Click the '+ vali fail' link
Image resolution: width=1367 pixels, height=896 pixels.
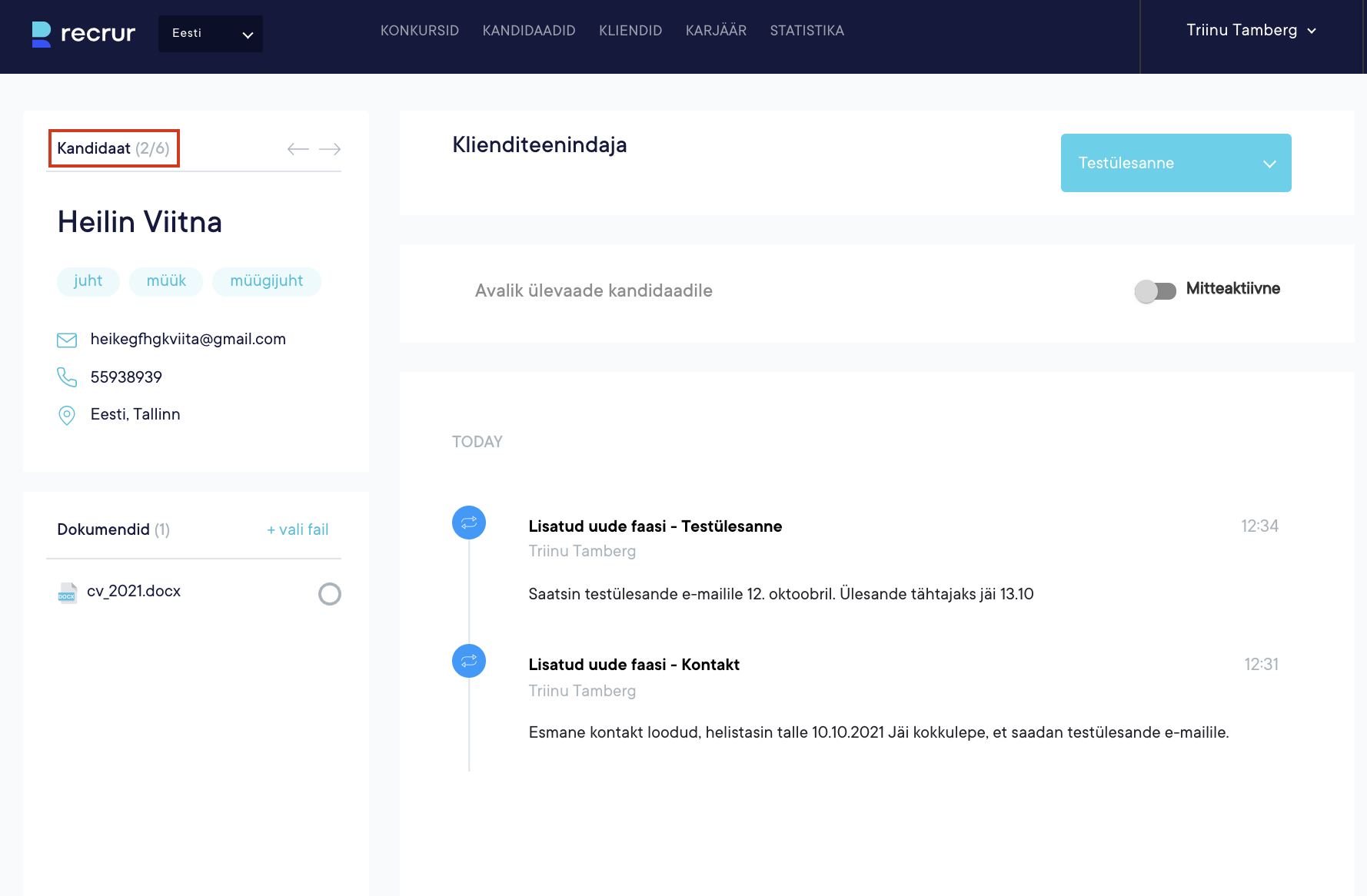pos(298,529)
